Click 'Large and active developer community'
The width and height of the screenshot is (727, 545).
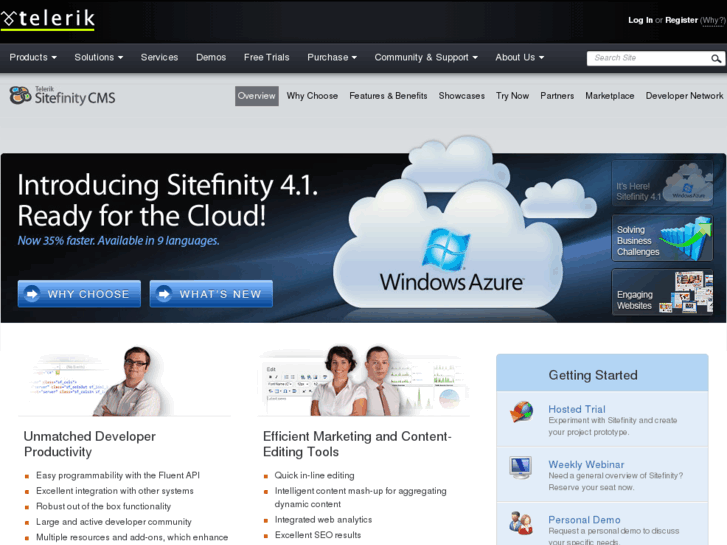[x=114, y=522]
